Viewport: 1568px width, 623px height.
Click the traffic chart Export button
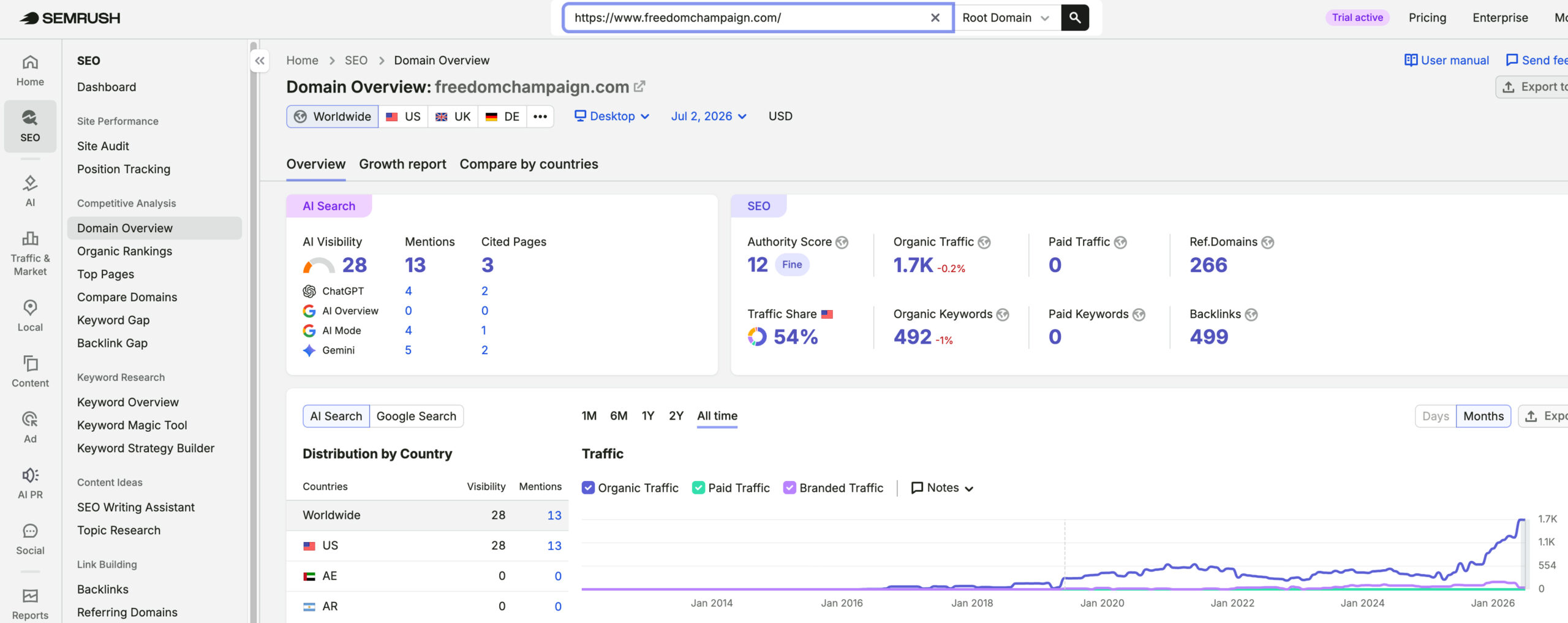pyautogui.click(x=1543, y=416)
